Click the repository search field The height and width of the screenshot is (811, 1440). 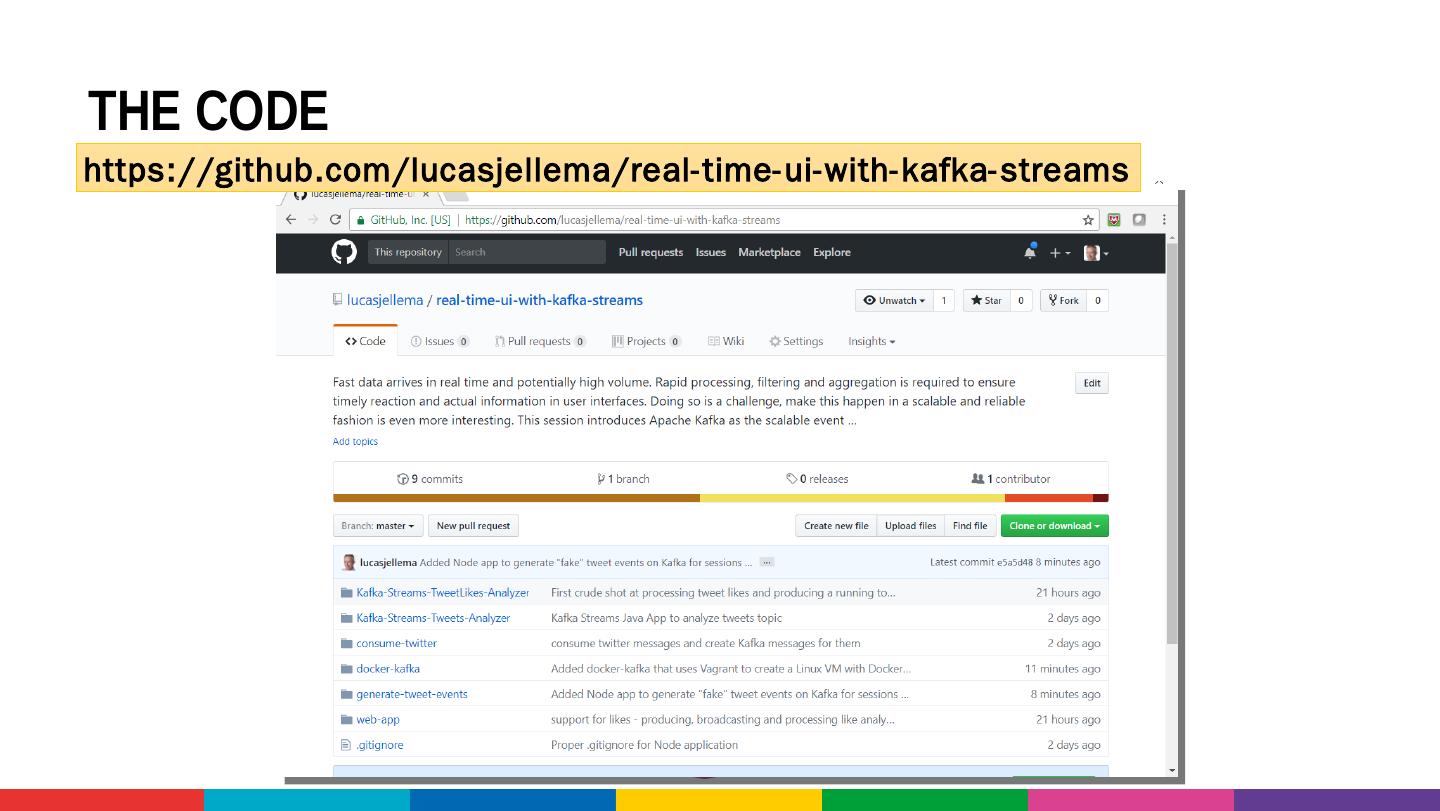pyautogui.click(x=526, y=253)
